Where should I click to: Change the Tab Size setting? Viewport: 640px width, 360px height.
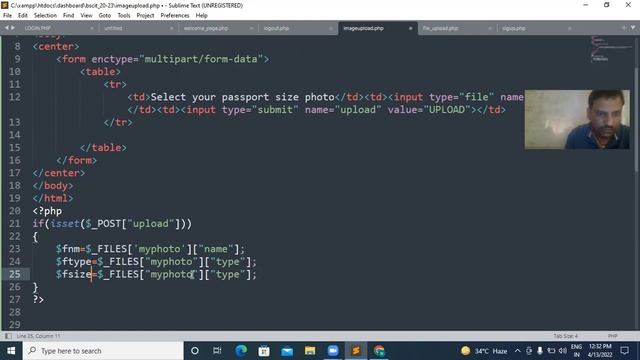point(566,336)
